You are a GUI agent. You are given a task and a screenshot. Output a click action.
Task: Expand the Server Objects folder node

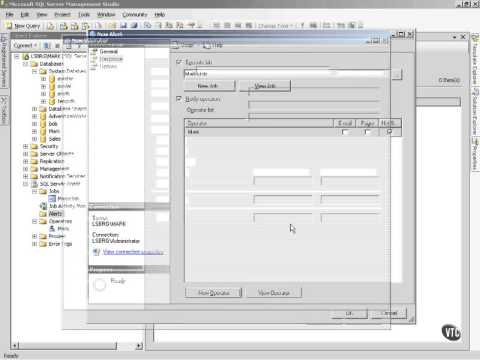(26, 154)
